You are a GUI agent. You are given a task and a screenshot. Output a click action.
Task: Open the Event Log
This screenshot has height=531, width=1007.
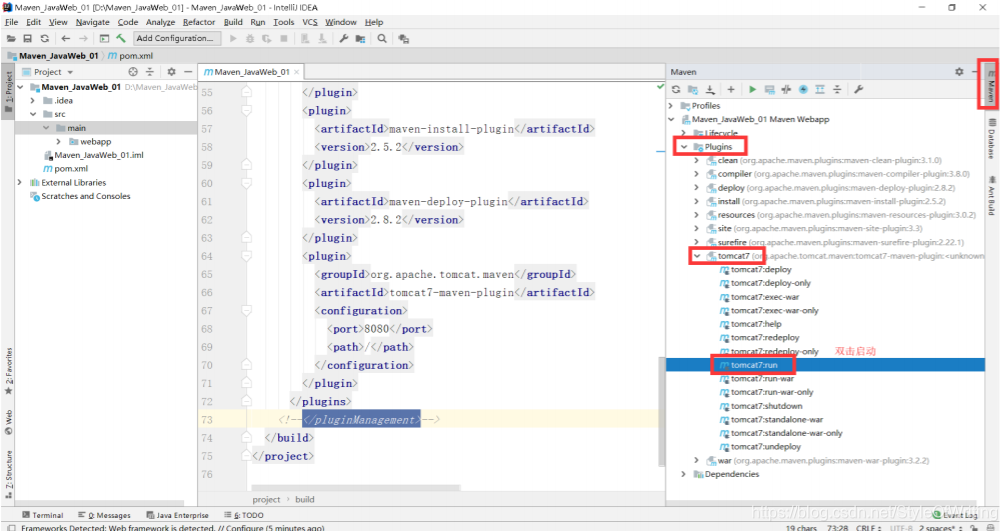(956, 515)
